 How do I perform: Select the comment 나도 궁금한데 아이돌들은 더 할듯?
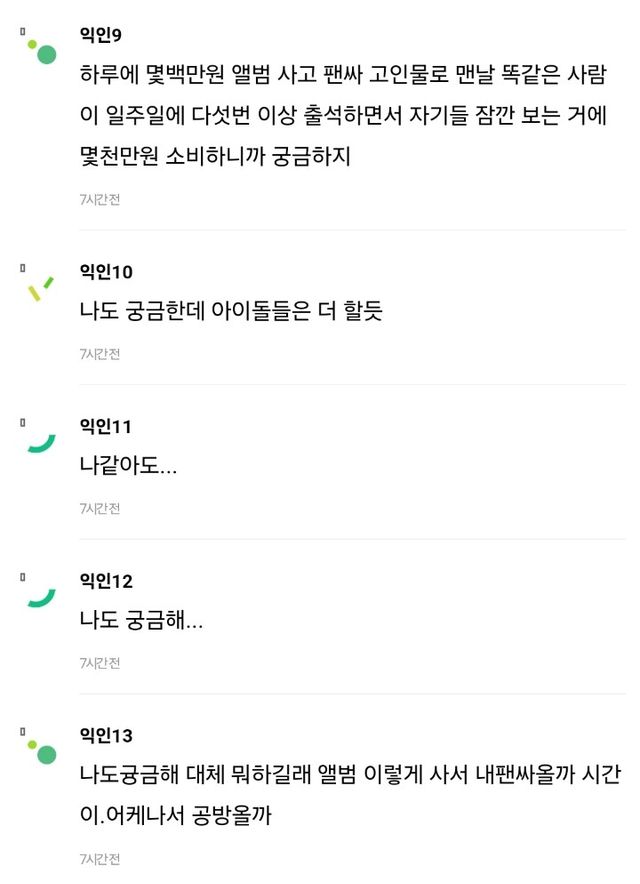coord(231,311)
